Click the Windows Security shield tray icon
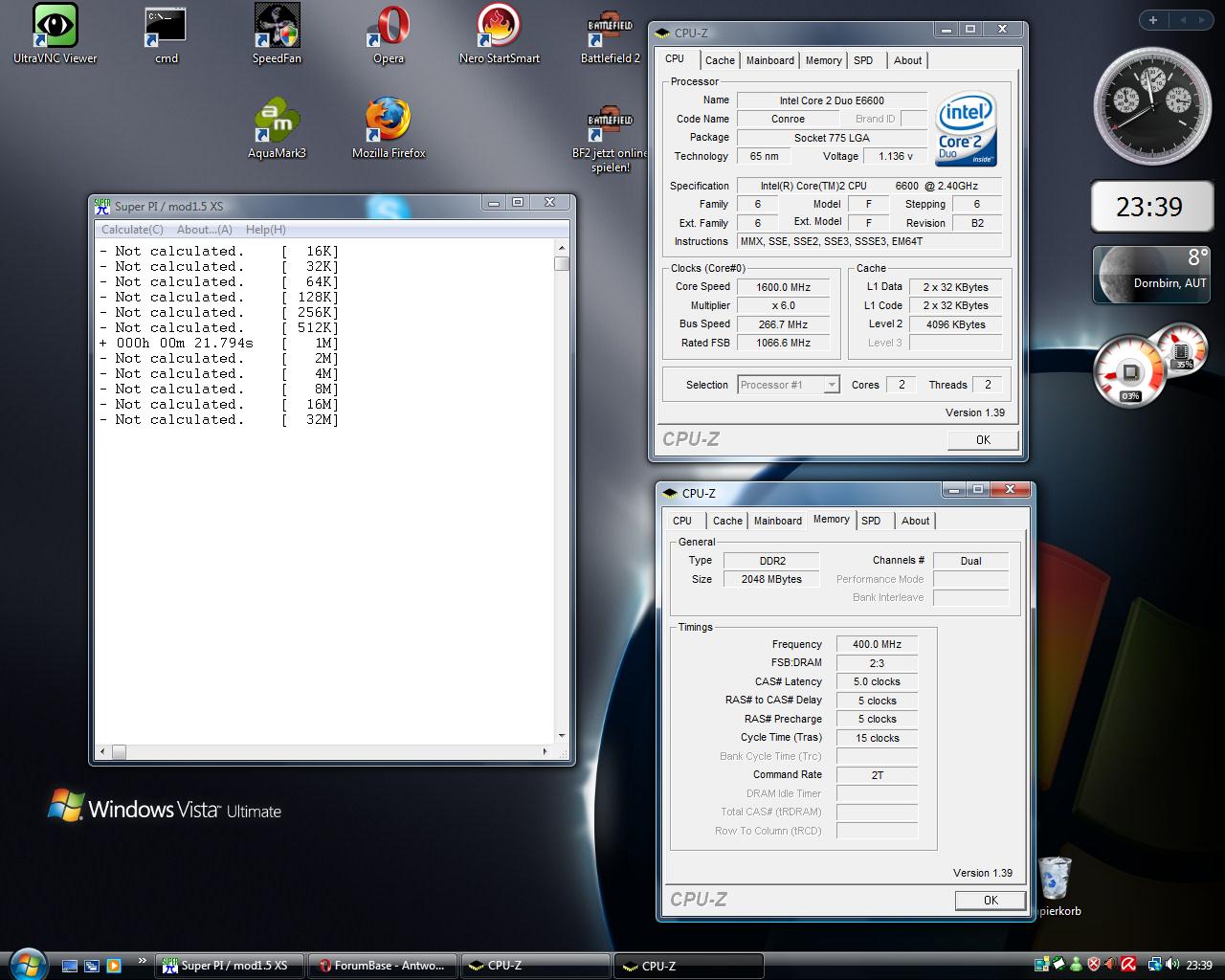 click(x=1094, y=966)
